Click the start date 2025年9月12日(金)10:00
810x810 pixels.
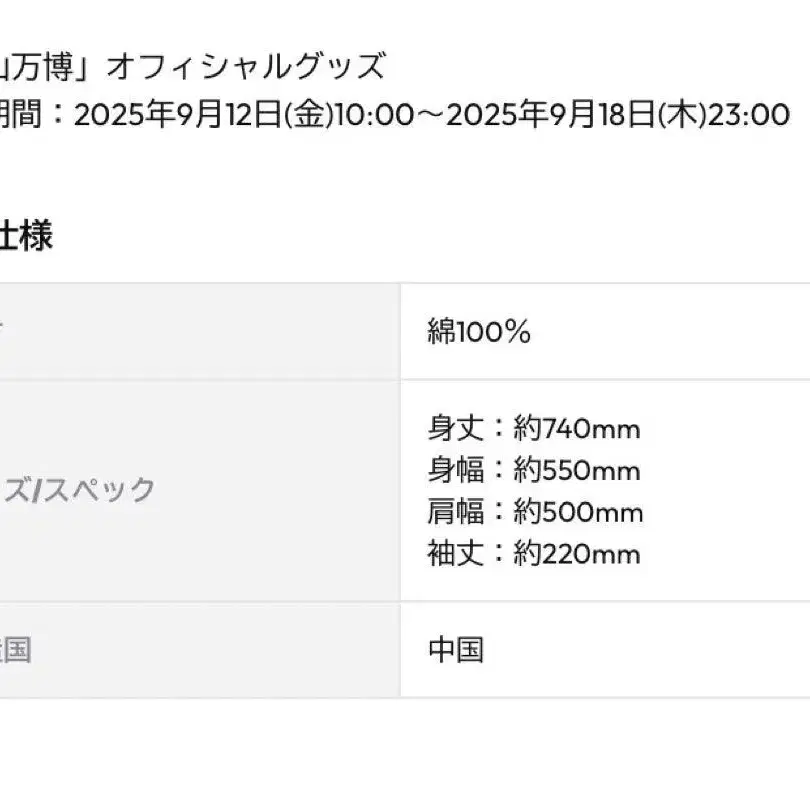(x=244, y=115)
